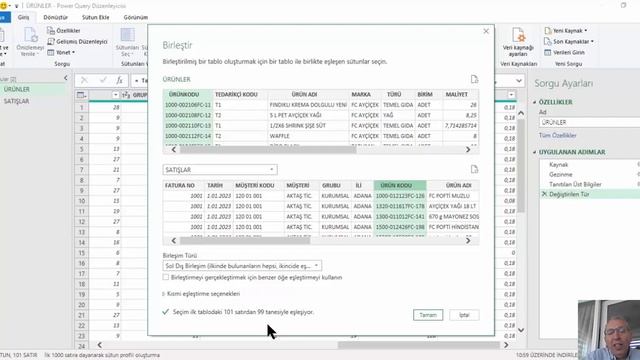This screenshot has height=360, width=640.
Task: Switch to the Dönüştür tab
Action: [56, 18]
